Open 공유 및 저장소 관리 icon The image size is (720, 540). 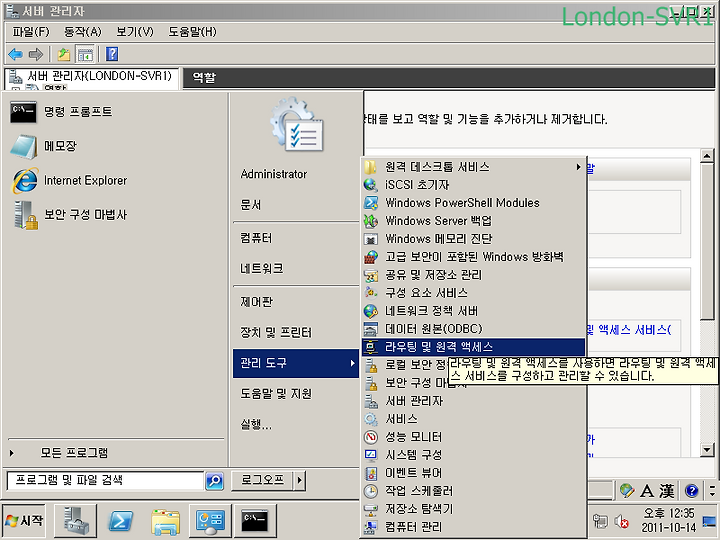pyautogui.click(x=371, y=275)
